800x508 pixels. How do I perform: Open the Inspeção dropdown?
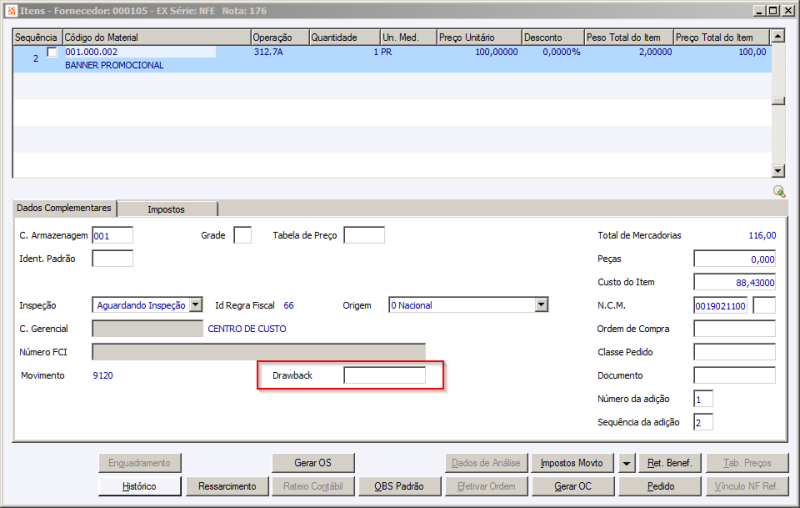(196, 305)
